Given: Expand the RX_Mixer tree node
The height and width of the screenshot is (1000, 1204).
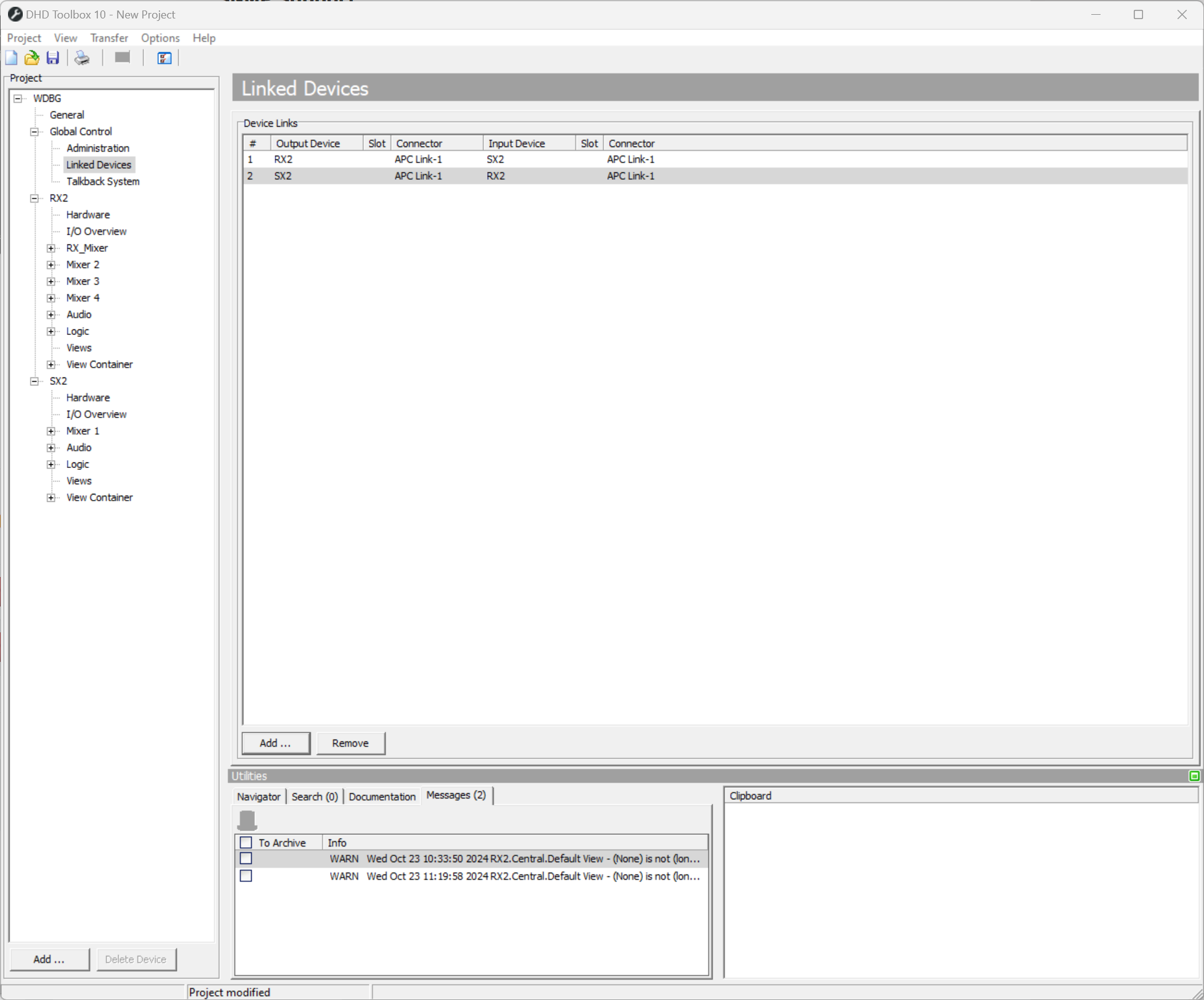Looking at the screenshot, I should tap(51, 248).
